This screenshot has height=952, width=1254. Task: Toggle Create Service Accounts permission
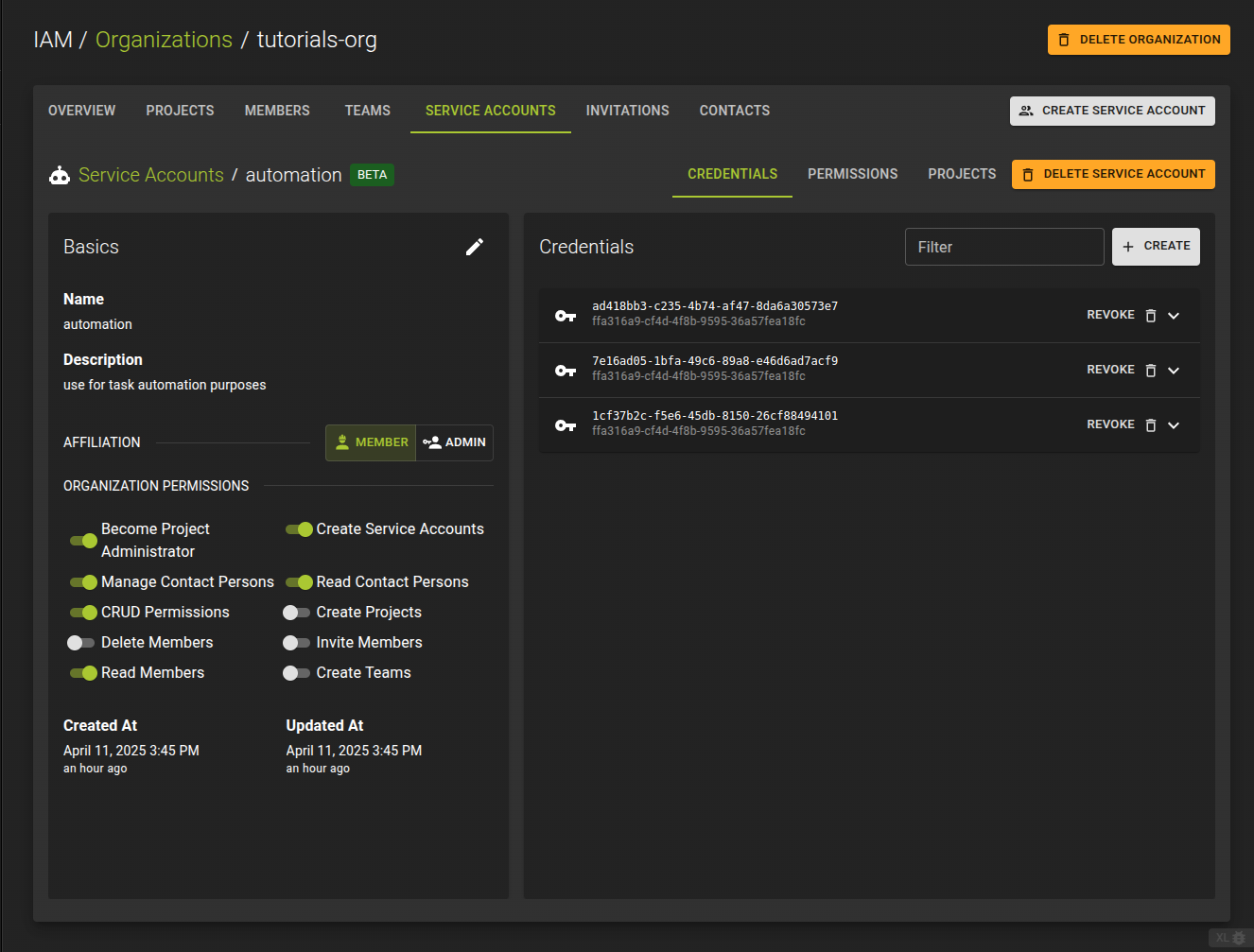[299, 529]
